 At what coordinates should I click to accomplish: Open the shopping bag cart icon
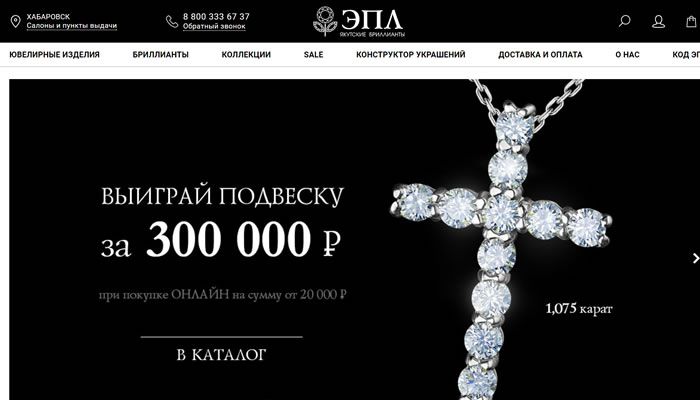click(692, 21)
